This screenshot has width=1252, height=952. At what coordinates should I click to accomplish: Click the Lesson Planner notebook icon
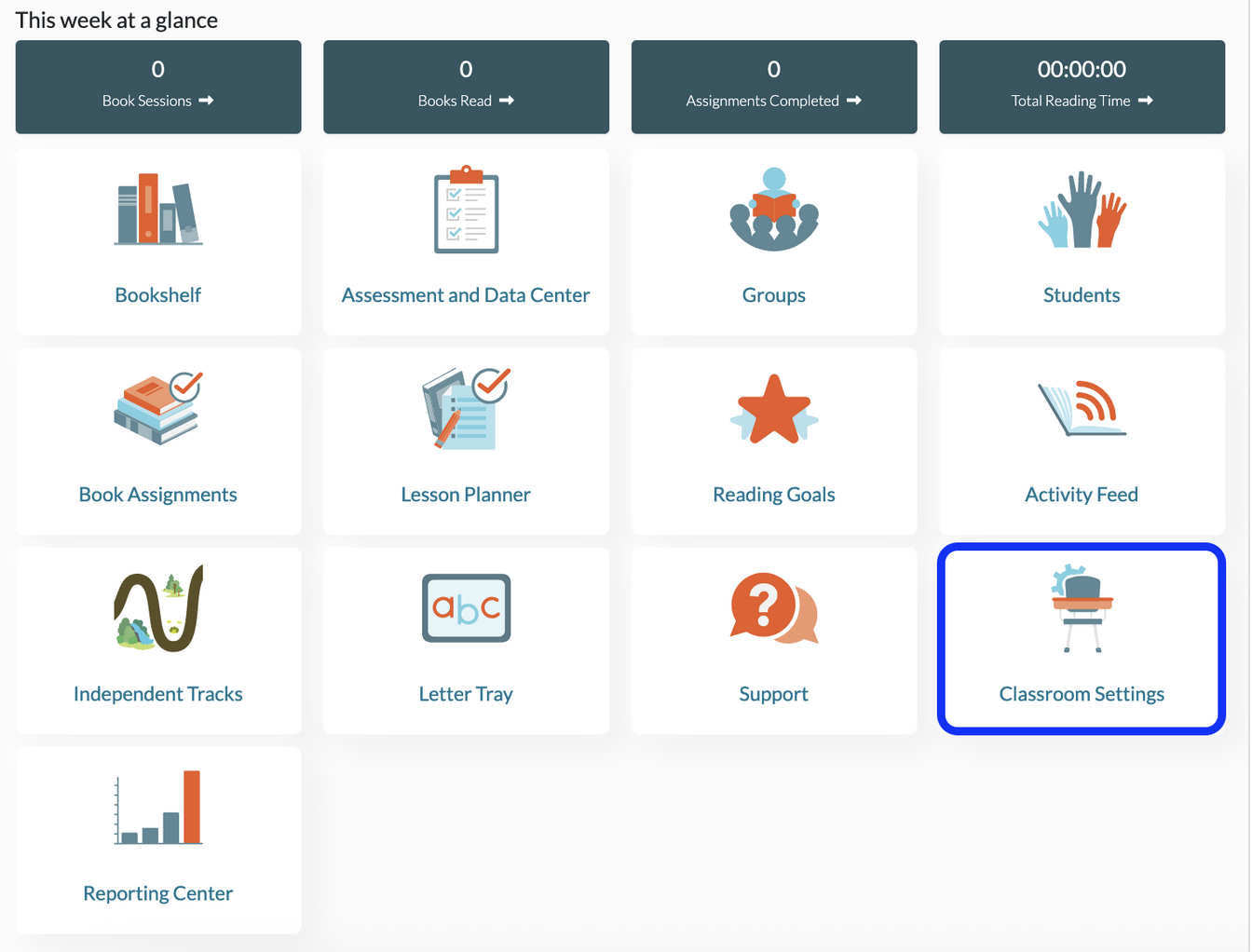click(466, 409)
